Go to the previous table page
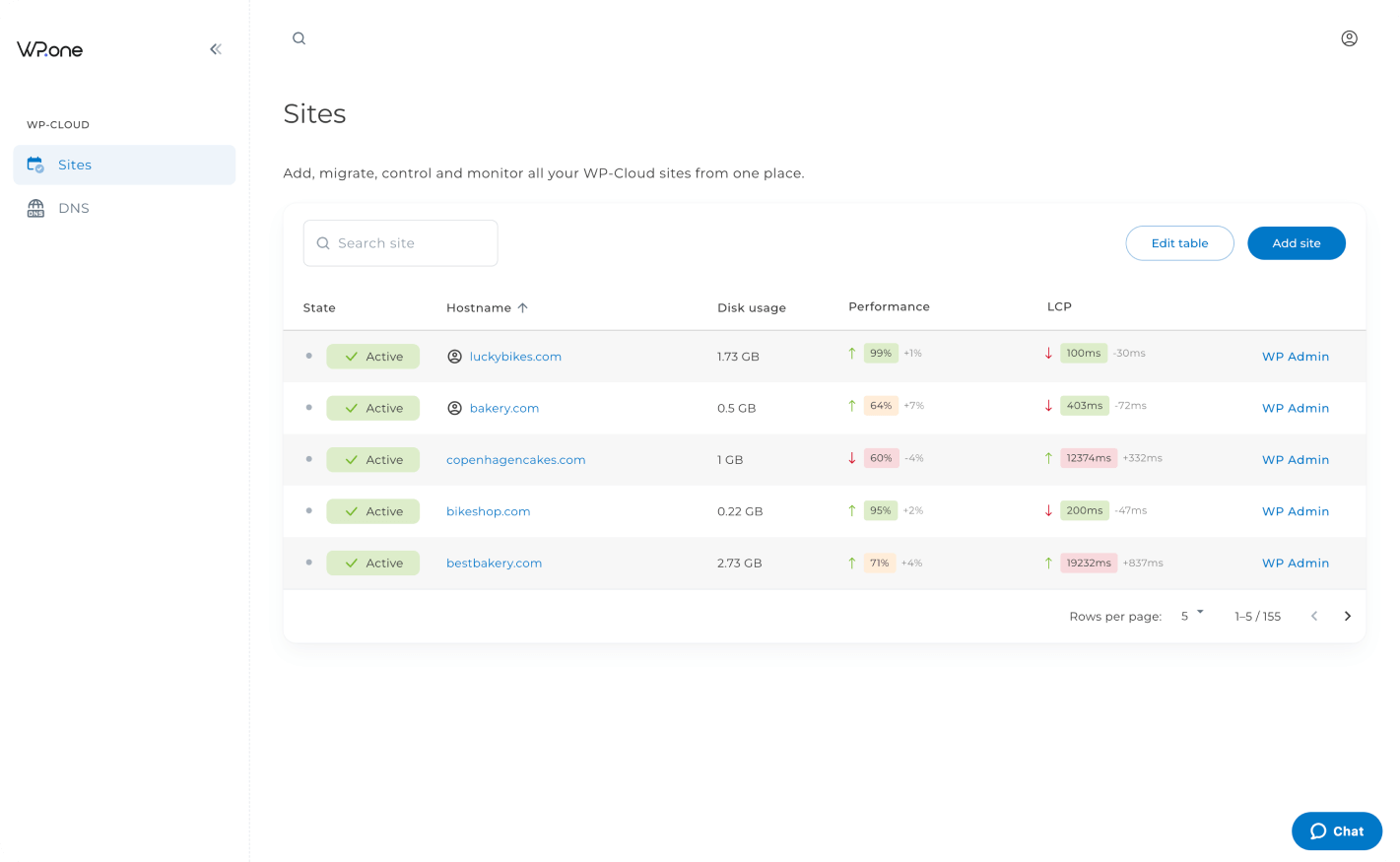The image size is (1400, 862). click(1314, 616)
